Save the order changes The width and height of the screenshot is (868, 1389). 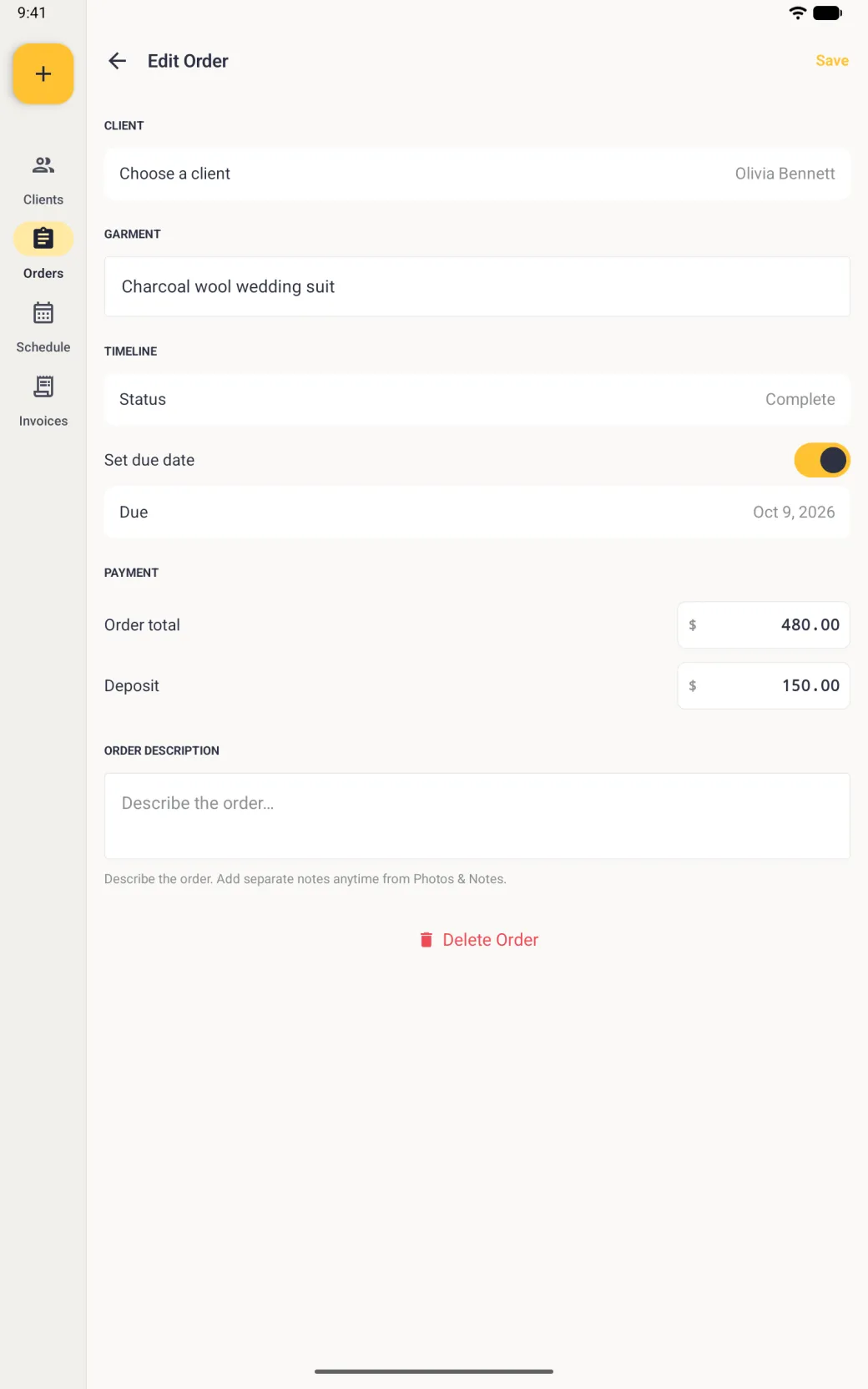click(x=832, y=61)
